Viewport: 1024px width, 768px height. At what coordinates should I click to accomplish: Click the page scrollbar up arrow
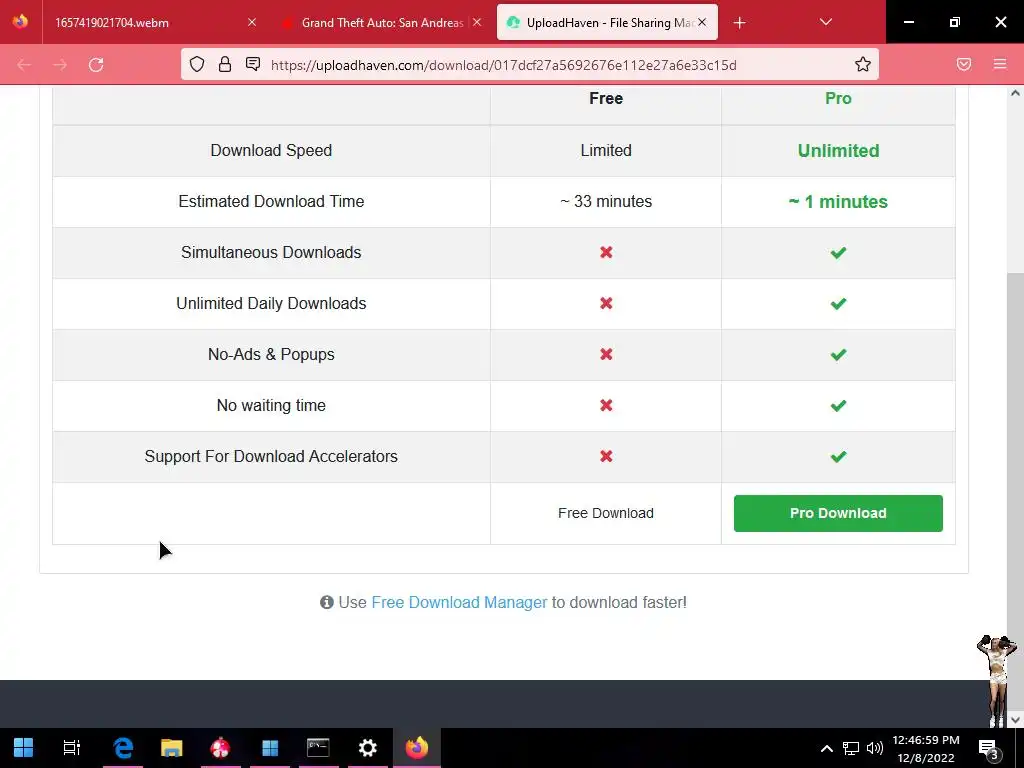(x=1015, y=93)
